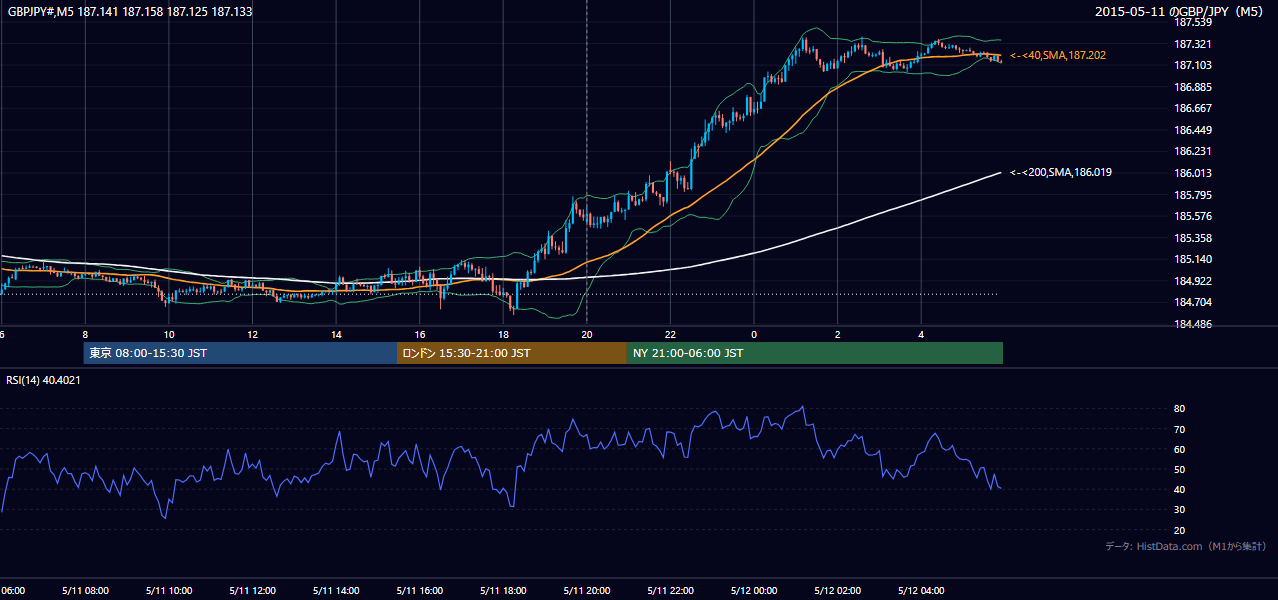Click the 5/11 22:00 bottom time label
The height and width of the screenshot is (600, 1278).
click(x=670, y=591)
